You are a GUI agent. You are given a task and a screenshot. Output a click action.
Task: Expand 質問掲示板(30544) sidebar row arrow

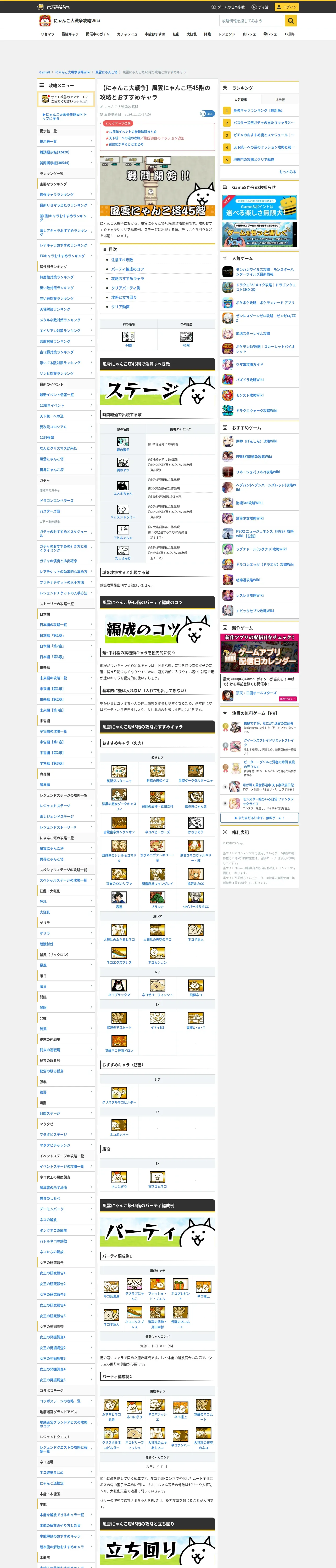[x=92, y=163]
